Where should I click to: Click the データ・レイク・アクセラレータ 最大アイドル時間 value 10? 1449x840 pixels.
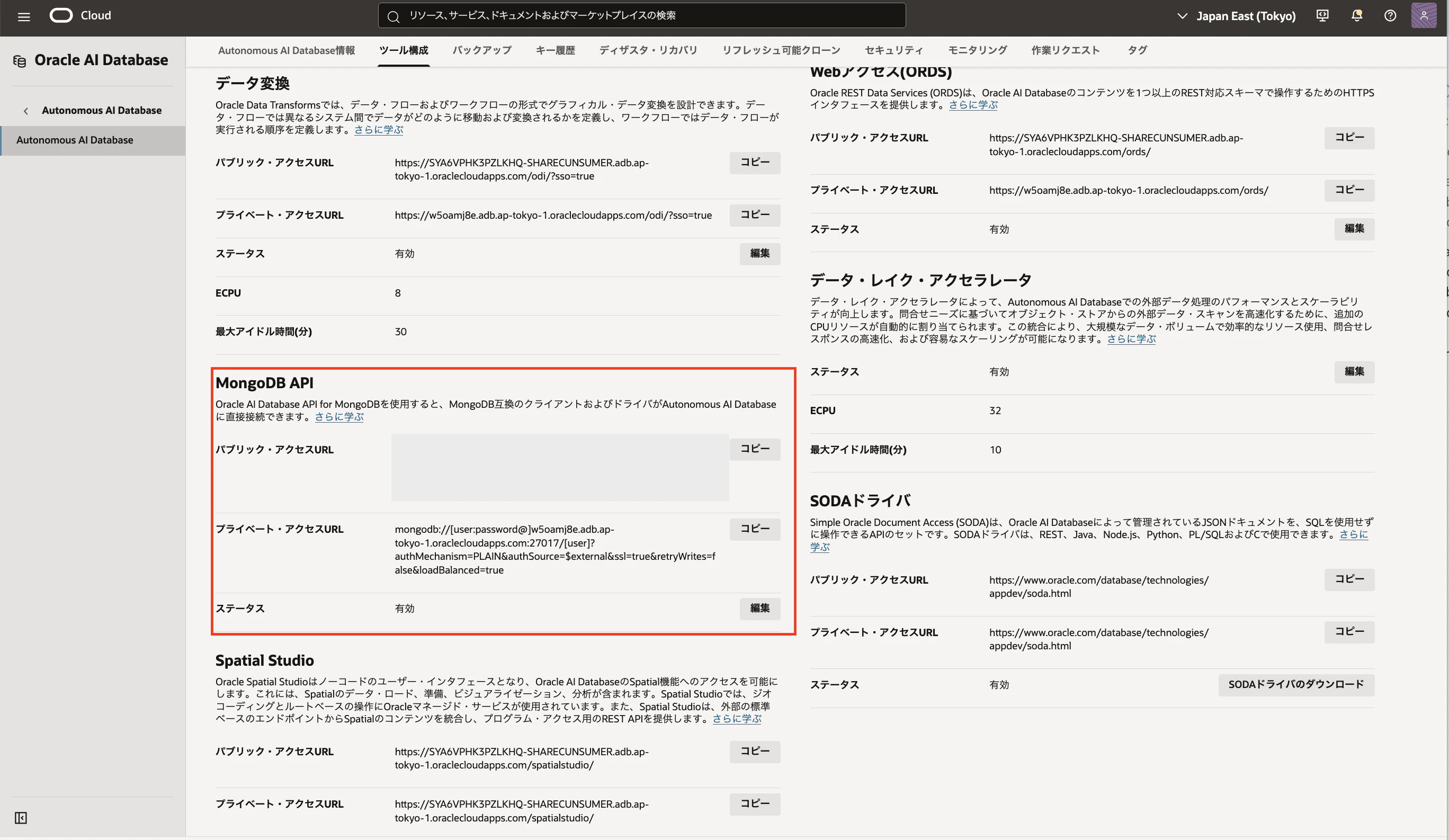pyautogui.click(x=995, y=450)
